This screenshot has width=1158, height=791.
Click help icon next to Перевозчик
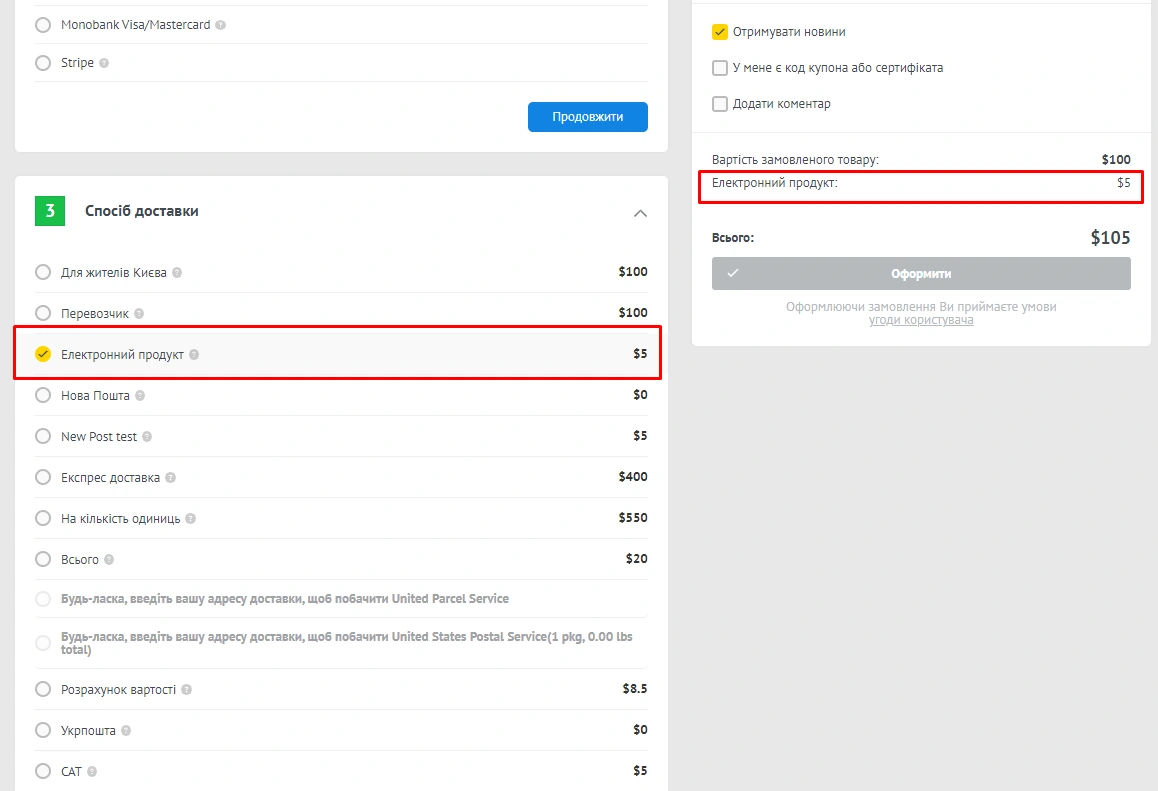tap(139, 314)
